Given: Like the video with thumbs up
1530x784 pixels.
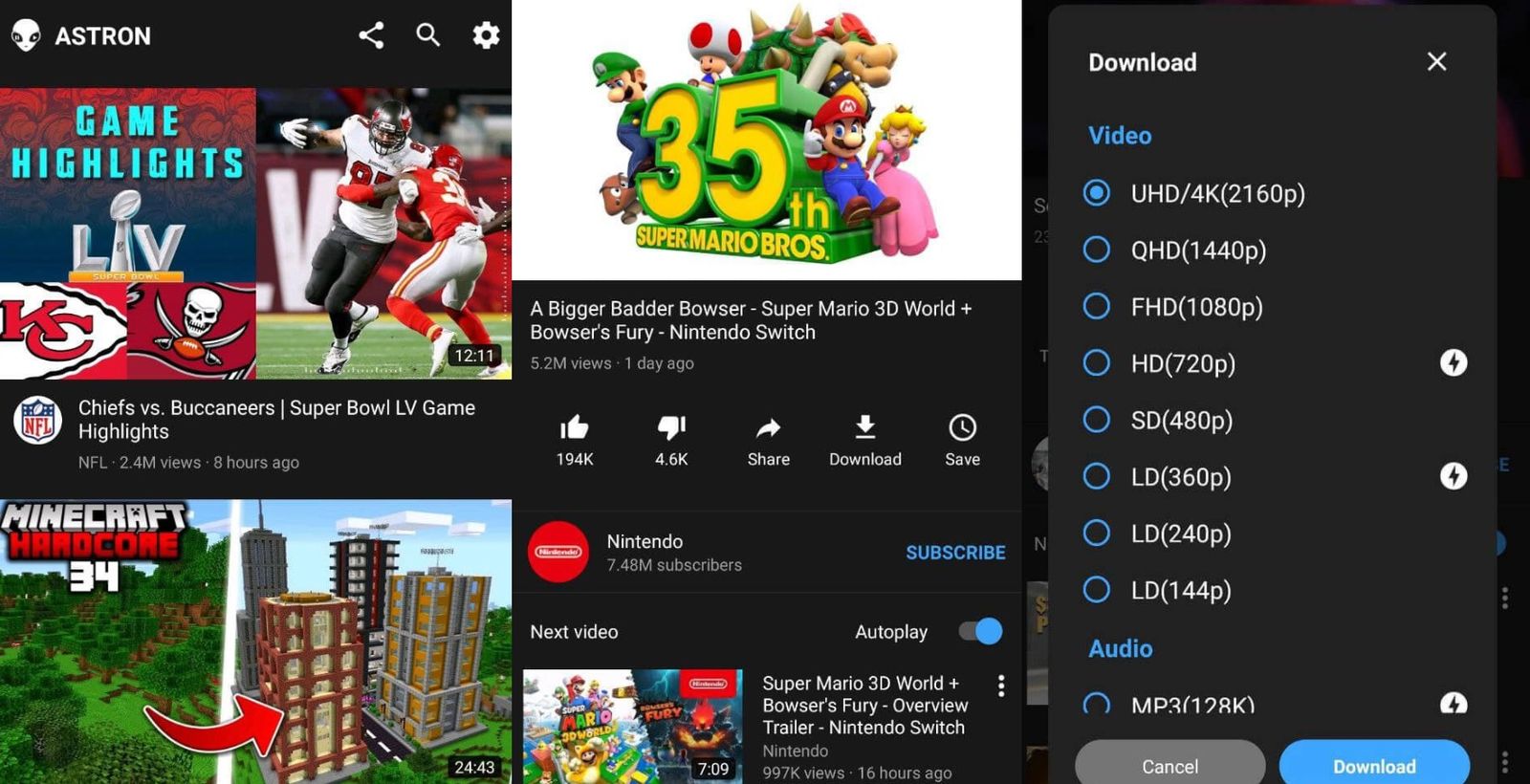Looking at the screenshot, I should tap(575, 427).
